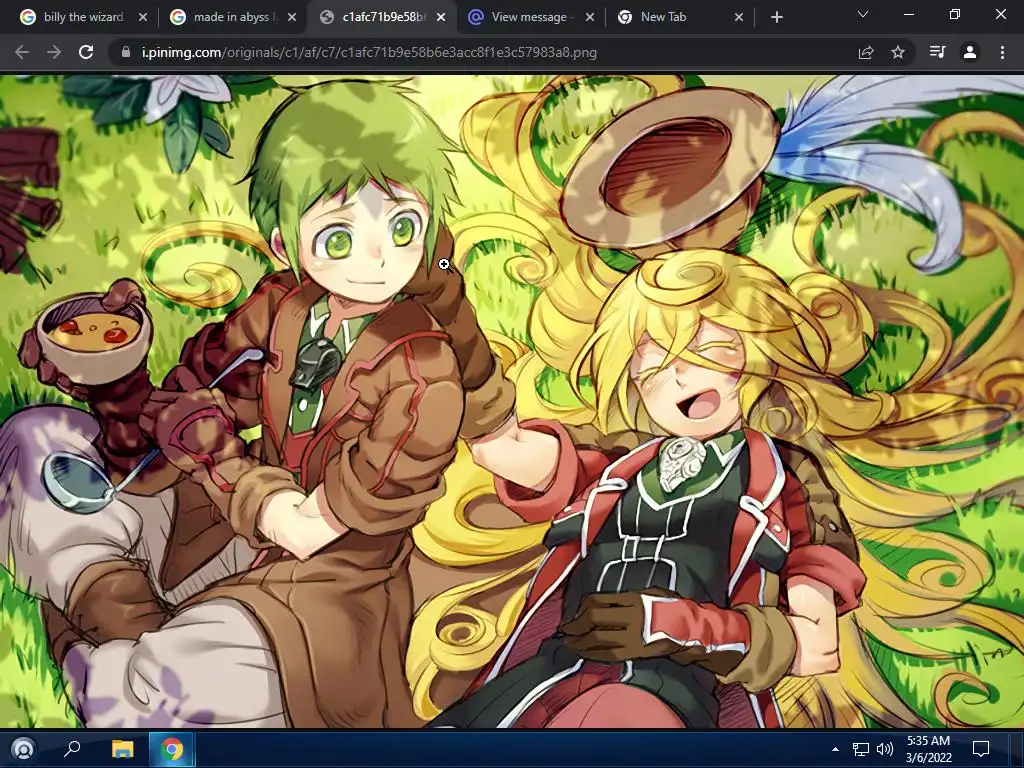Click Chrome icon in taskbar
Viewport: 1024px width, 768px height.
tap(172, 749)
